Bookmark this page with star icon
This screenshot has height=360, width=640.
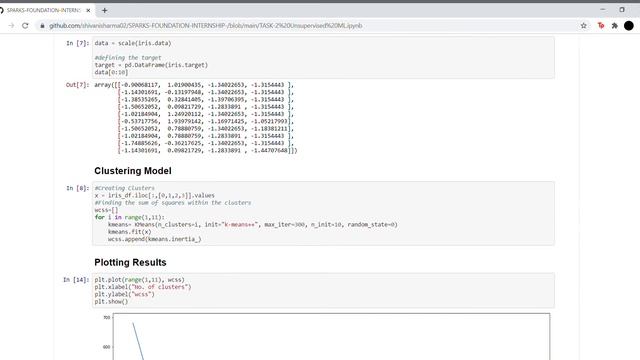click(x=584, y=26)
